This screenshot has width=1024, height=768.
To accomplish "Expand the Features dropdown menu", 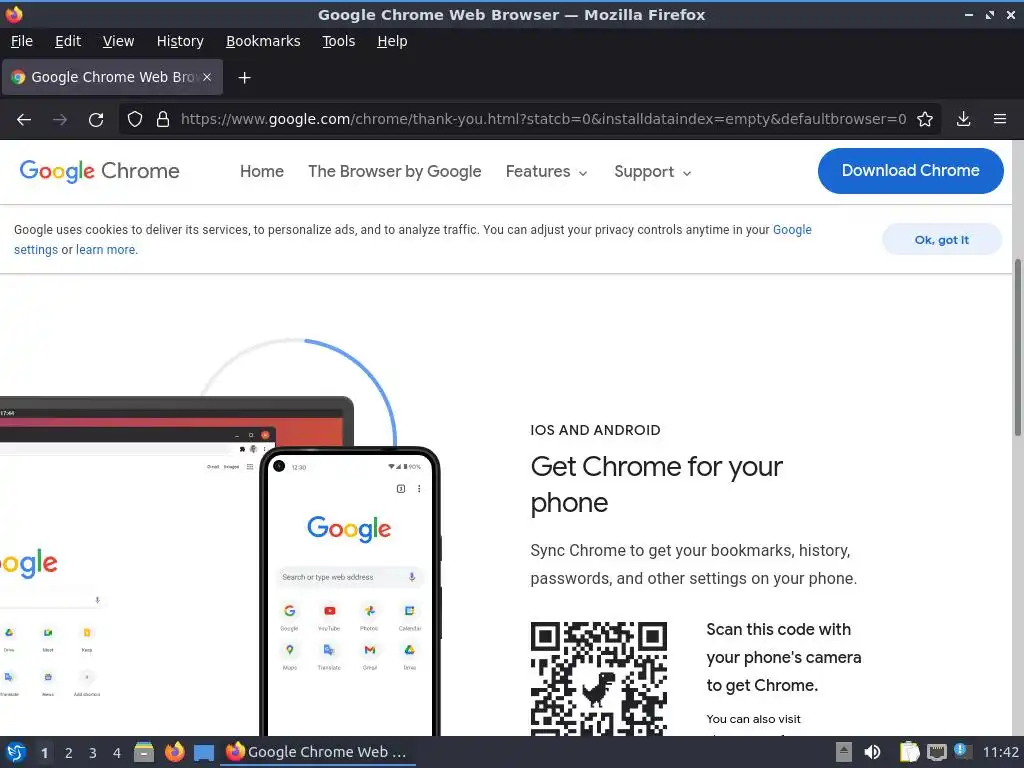I will 547,172.
